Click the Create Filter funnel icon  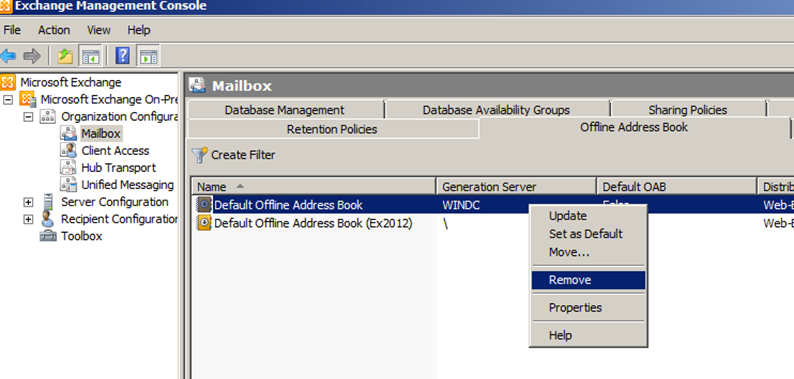200,155
